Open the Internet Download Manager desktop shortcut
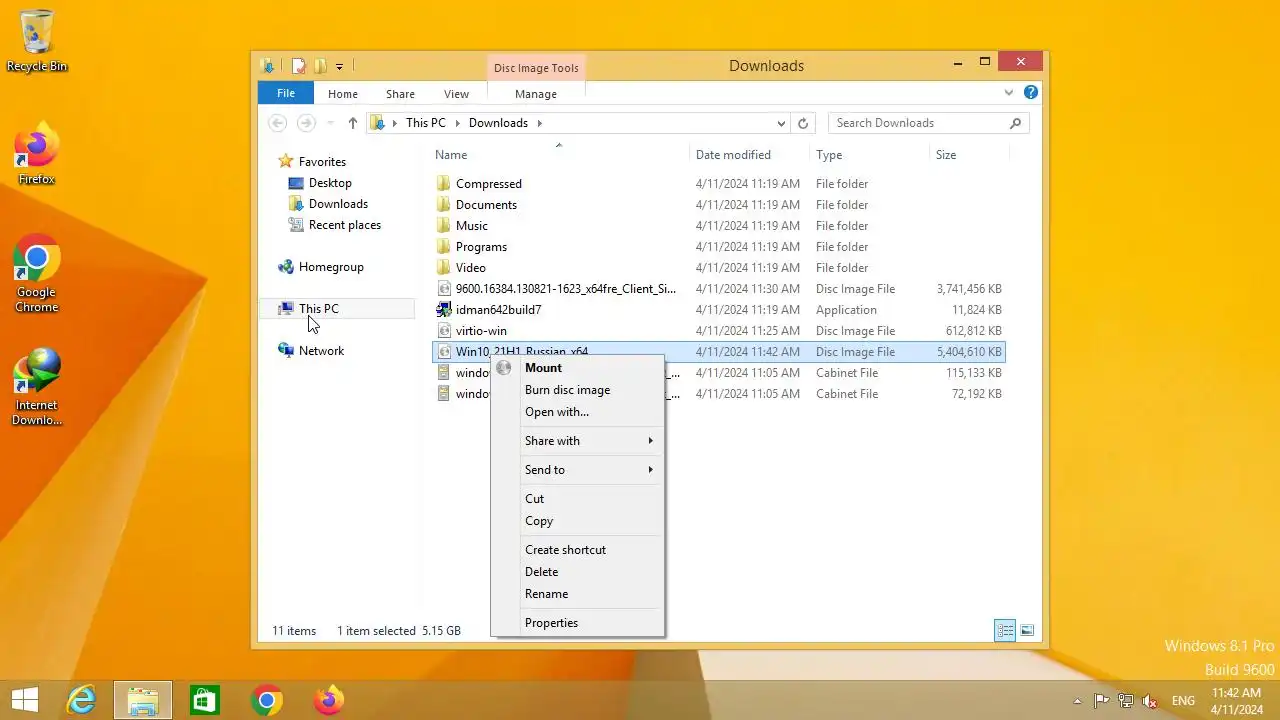 coord(37,386)
